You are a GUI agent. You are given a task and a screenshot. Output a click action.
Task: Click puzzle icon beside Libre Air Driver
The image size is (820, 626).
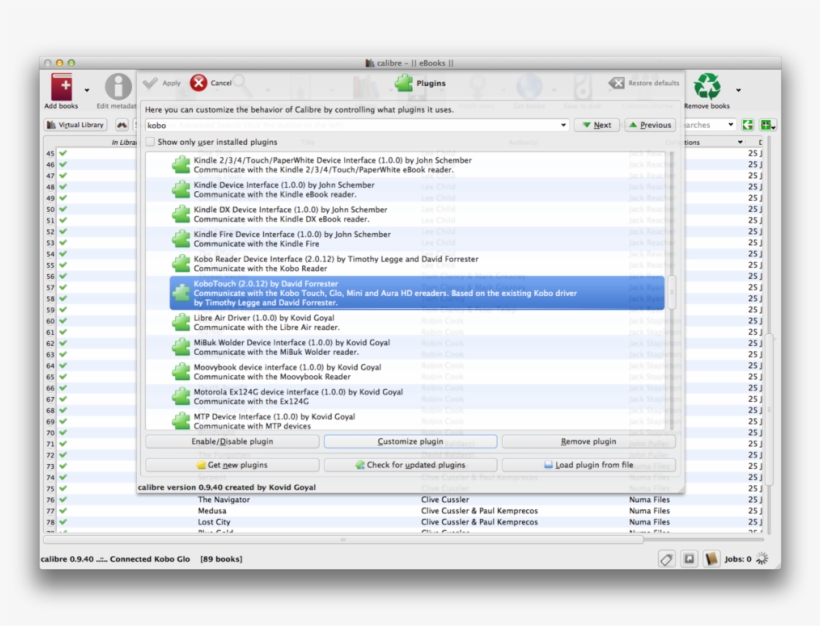pyautogui.click(x=181, y=322)
